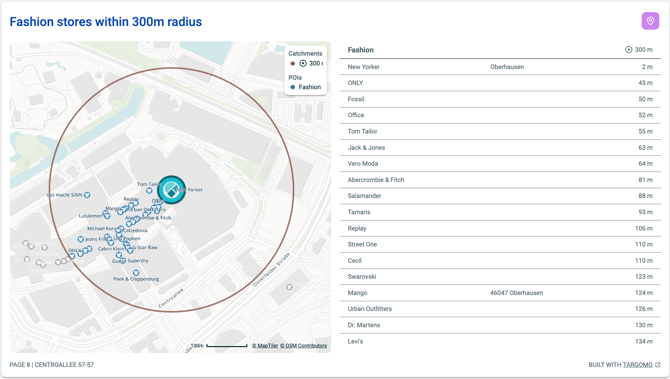Select the Cecil row
Image resolution: width=670 pixels, height=379 pixels.
point(500,261)
